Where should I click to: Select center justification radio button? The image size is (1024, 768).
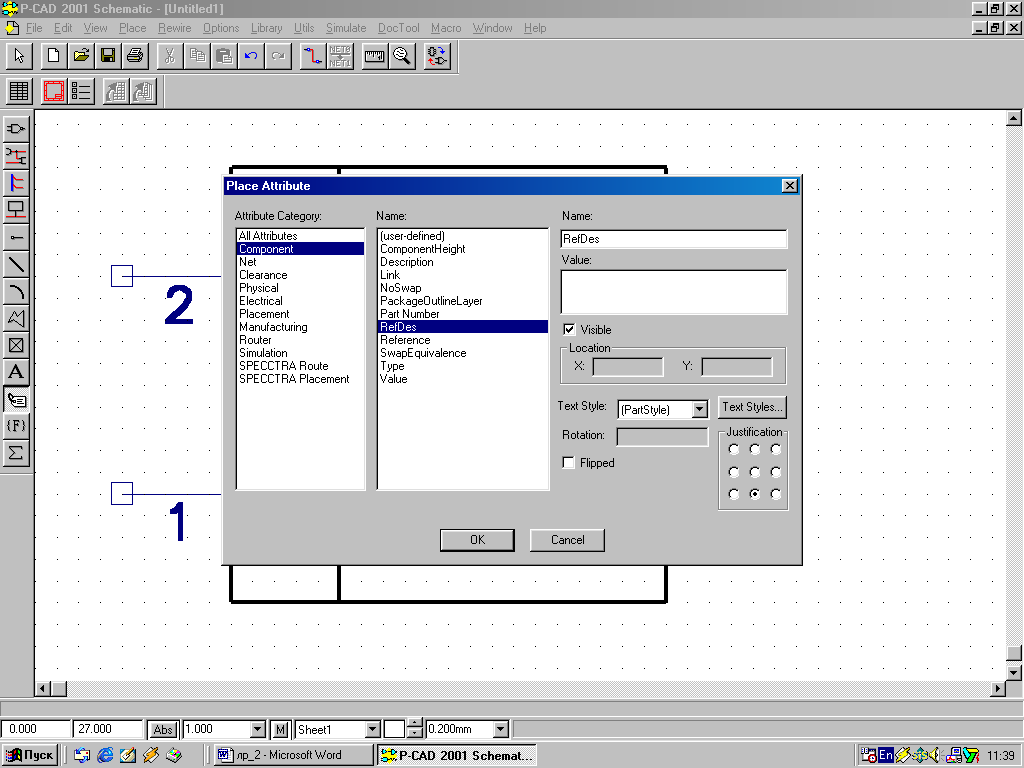754,472
